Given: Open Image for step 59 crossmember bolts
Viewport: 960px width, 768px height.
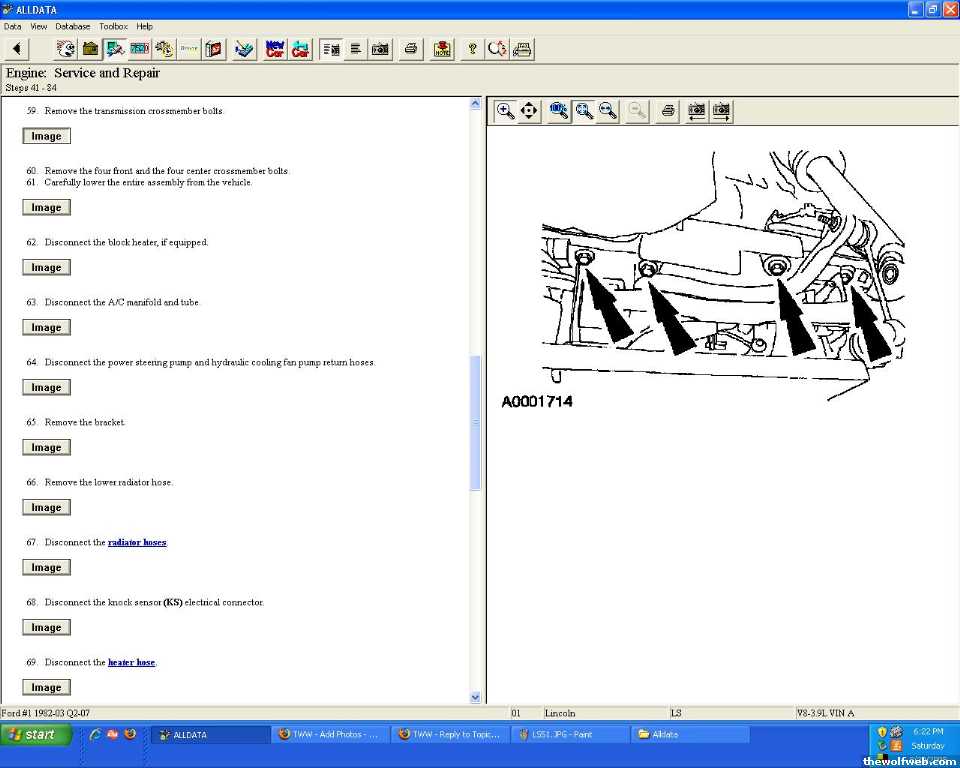Looking at the screenshot, I should click(46, 136).
